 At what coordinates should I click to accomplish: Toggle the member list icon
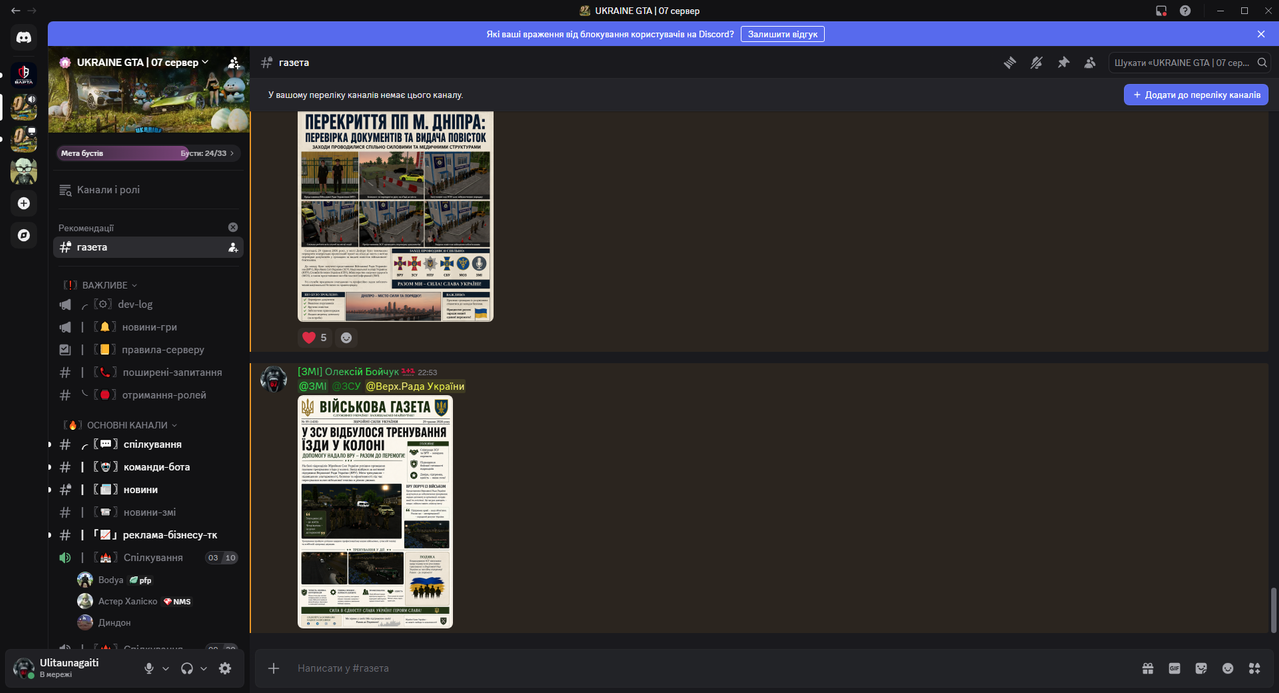point(1089,62)
